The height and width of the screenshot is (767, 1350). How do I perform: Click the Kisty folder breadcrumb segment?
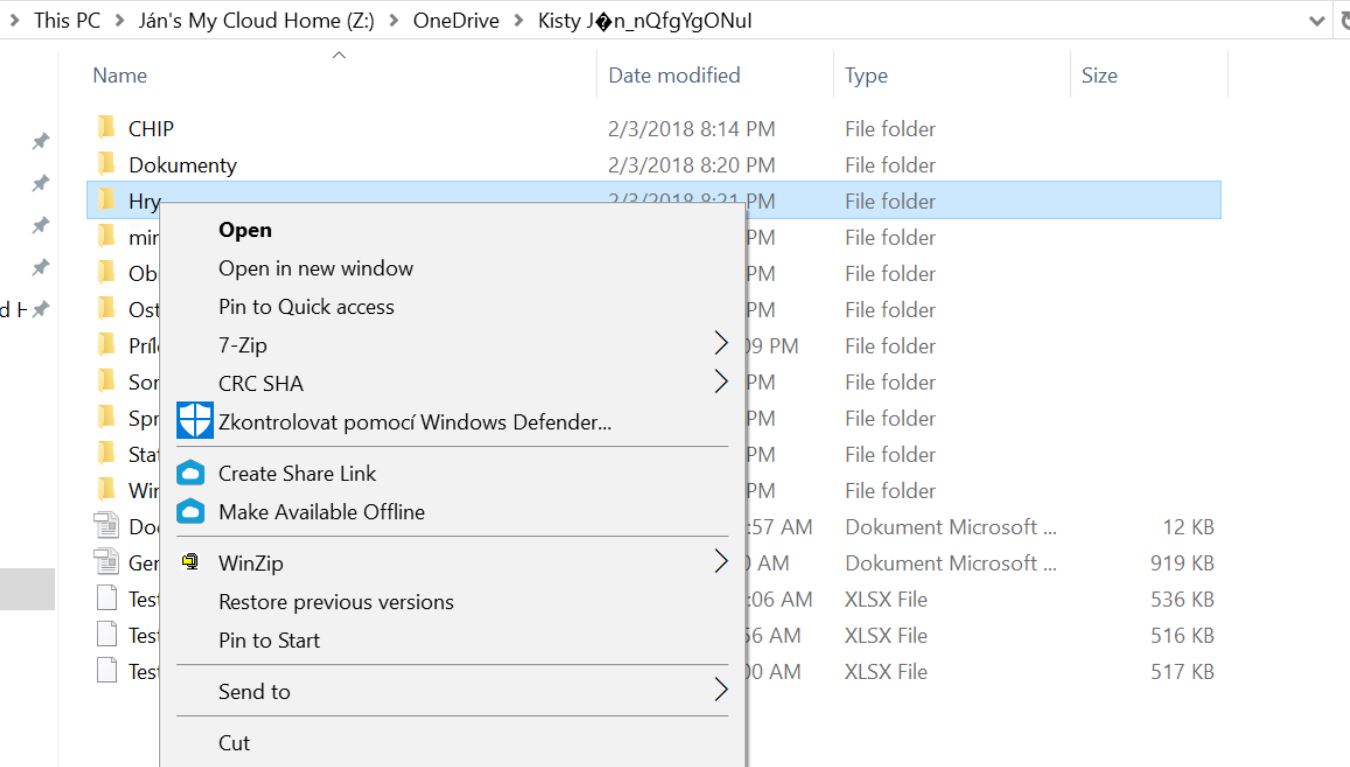(x=645, y=21)
